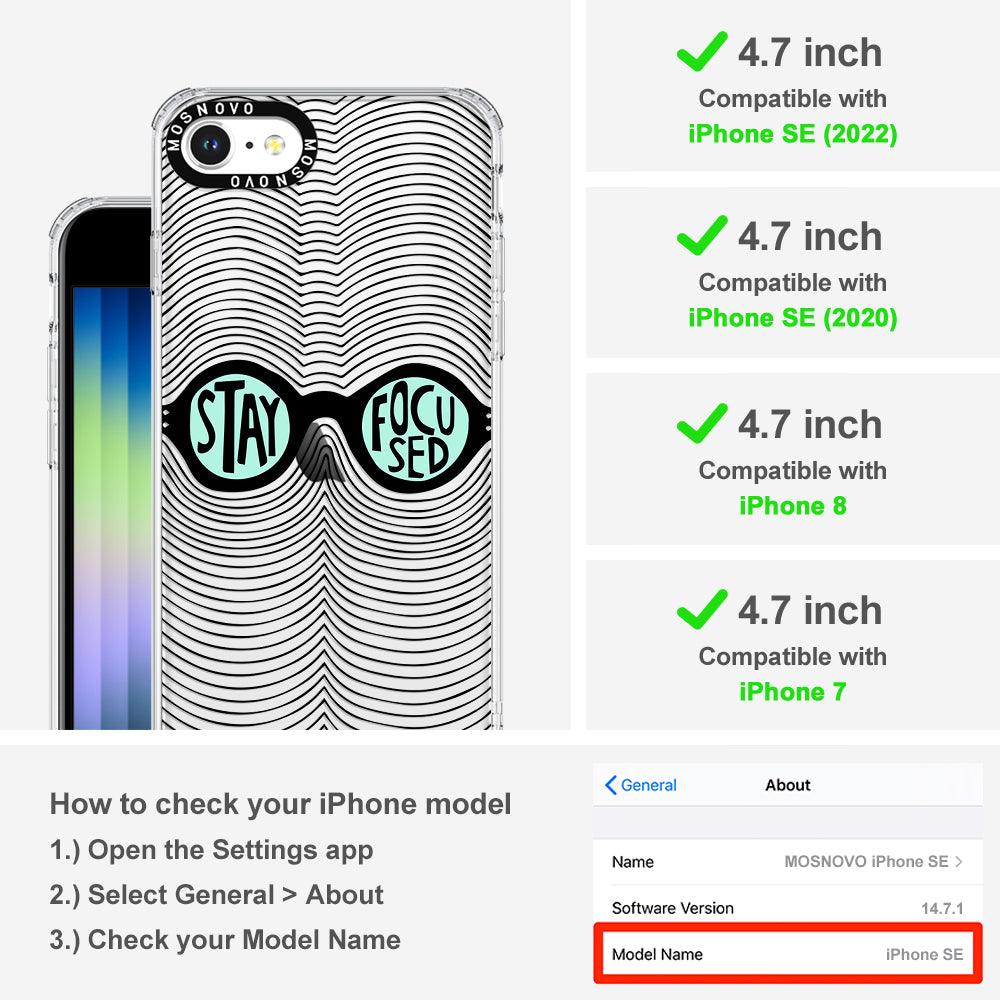Click the camera flash on the phone

275,145
